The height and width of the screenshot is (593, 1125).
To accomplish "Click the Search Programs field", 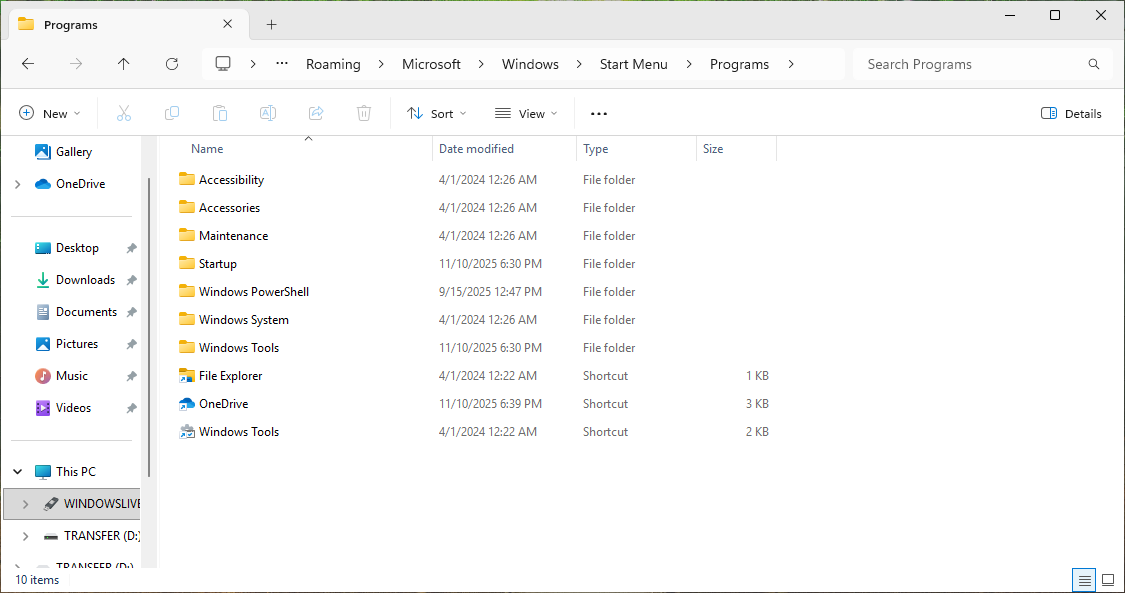I will coord(970,64).
